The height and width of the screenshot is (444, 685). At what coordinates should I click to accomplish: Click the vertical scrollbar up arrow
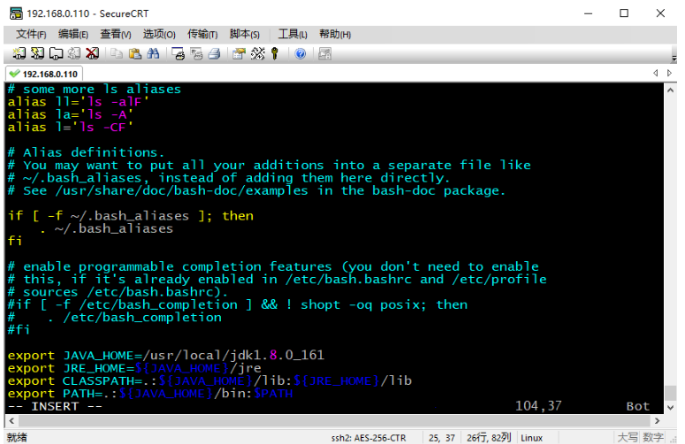click(671, 90)
